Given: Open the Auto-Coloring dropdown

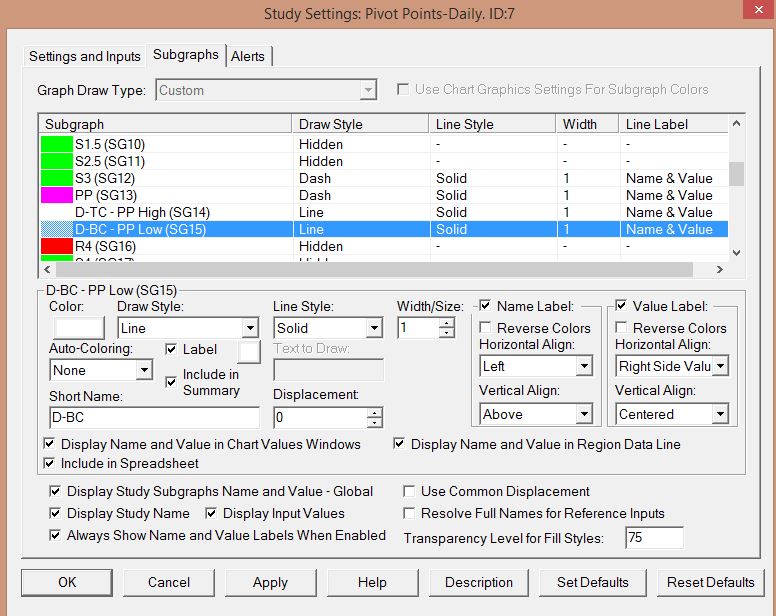Looking at the screenshot, I should point(144,370).
